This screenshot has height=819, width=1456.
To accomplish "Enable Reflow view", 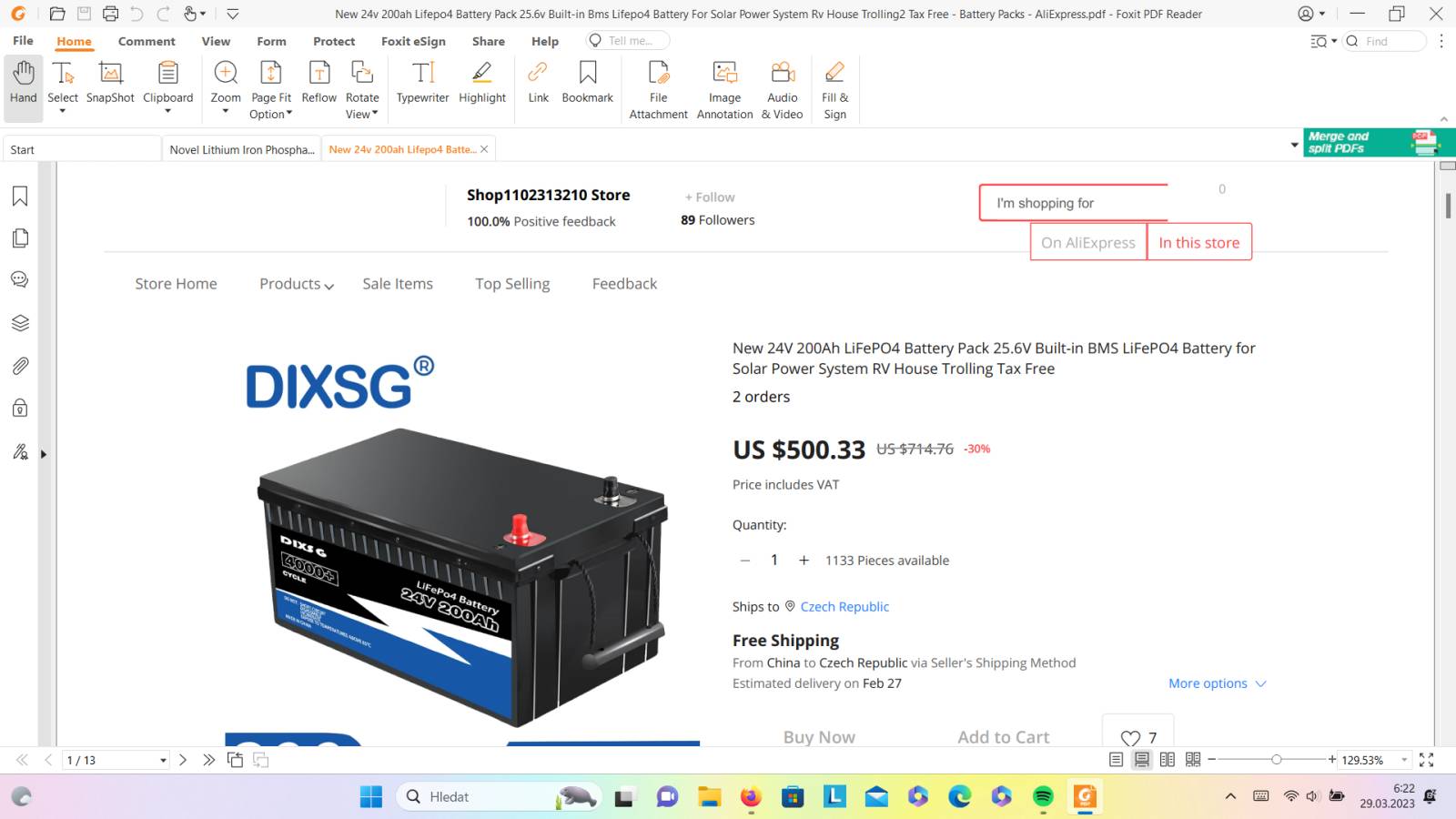I will (319, 83).
